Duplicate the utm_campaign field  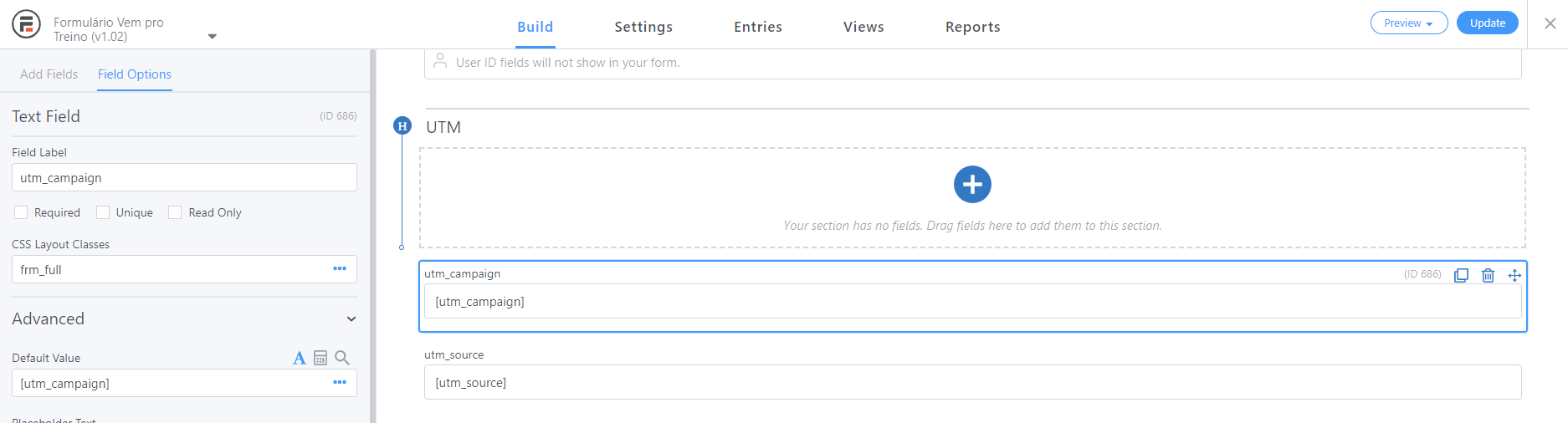[x=1461, y=275]
